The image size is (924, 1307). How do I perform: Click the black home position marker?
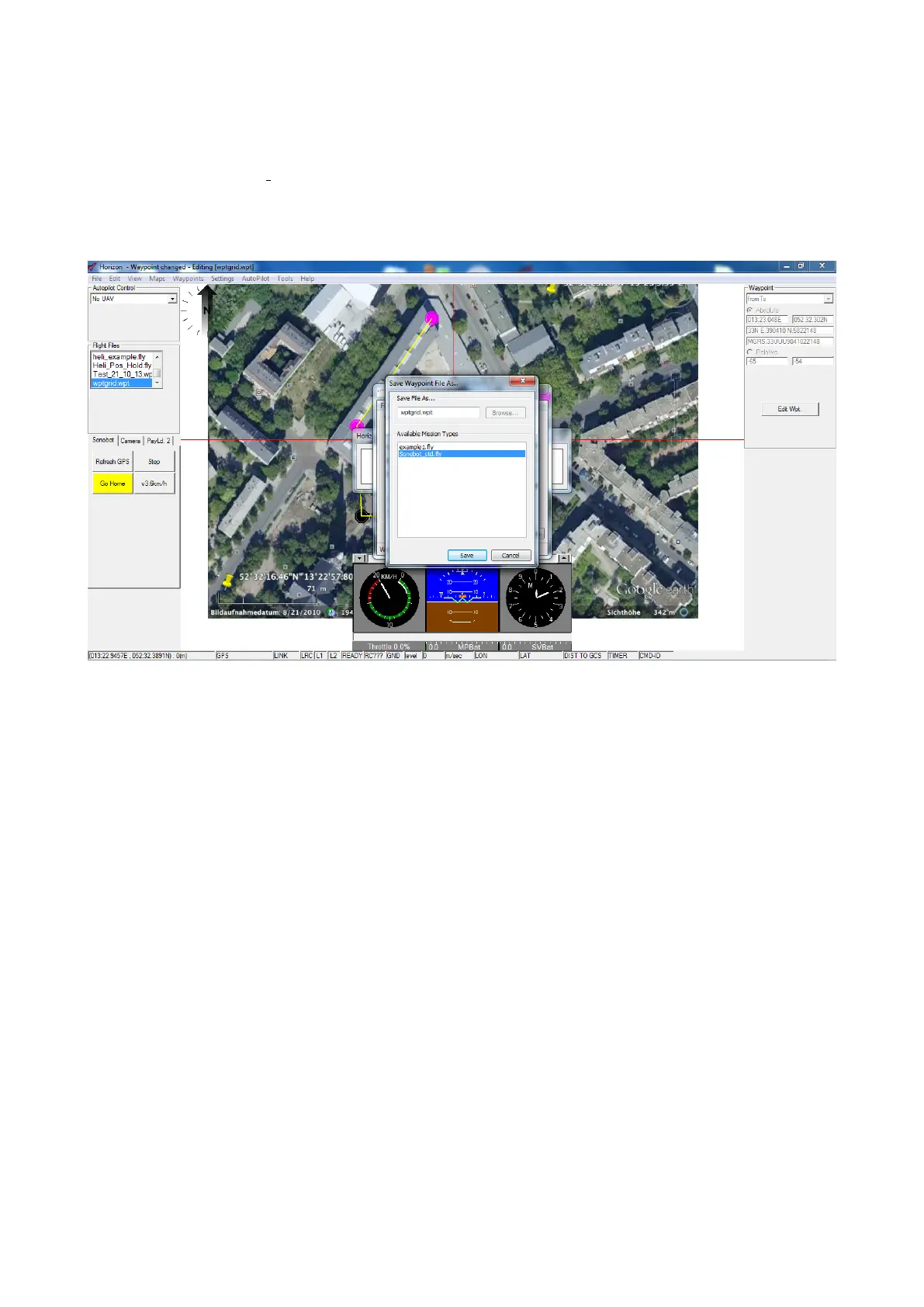(x=361, y=516)
